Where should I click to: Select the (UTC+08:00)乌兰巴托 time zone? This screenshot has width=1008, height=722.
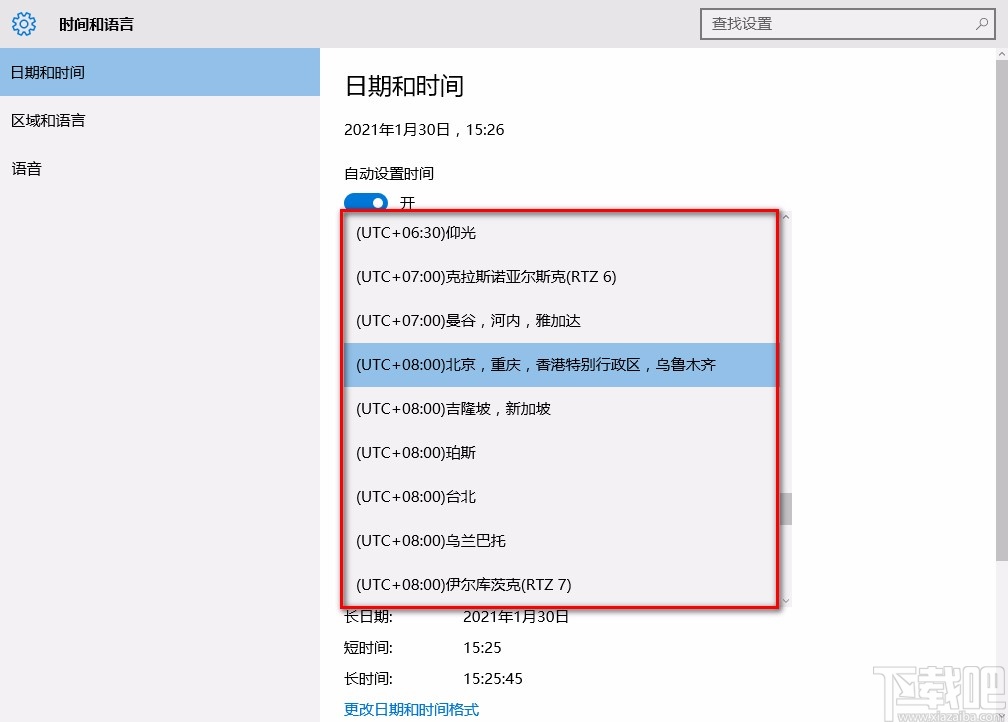[x=433, y=540]
